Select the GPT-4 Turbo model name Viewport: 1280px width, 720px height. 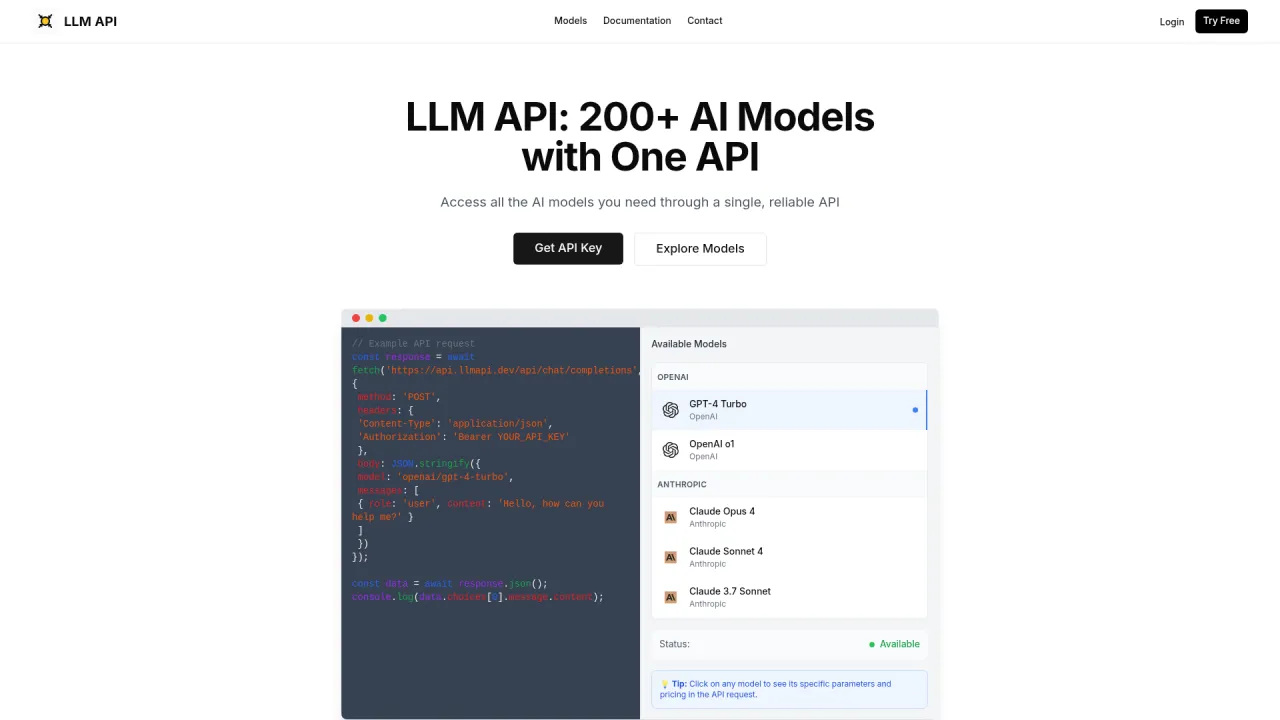click(x=718, y=404)
